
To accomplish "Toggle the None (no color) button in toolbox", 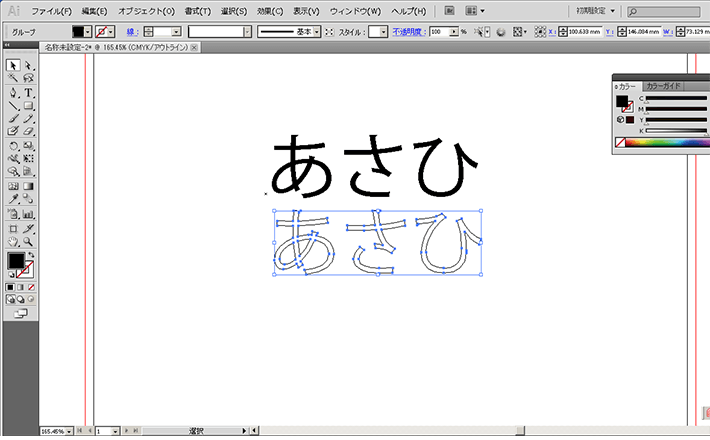I will point(32,287).
